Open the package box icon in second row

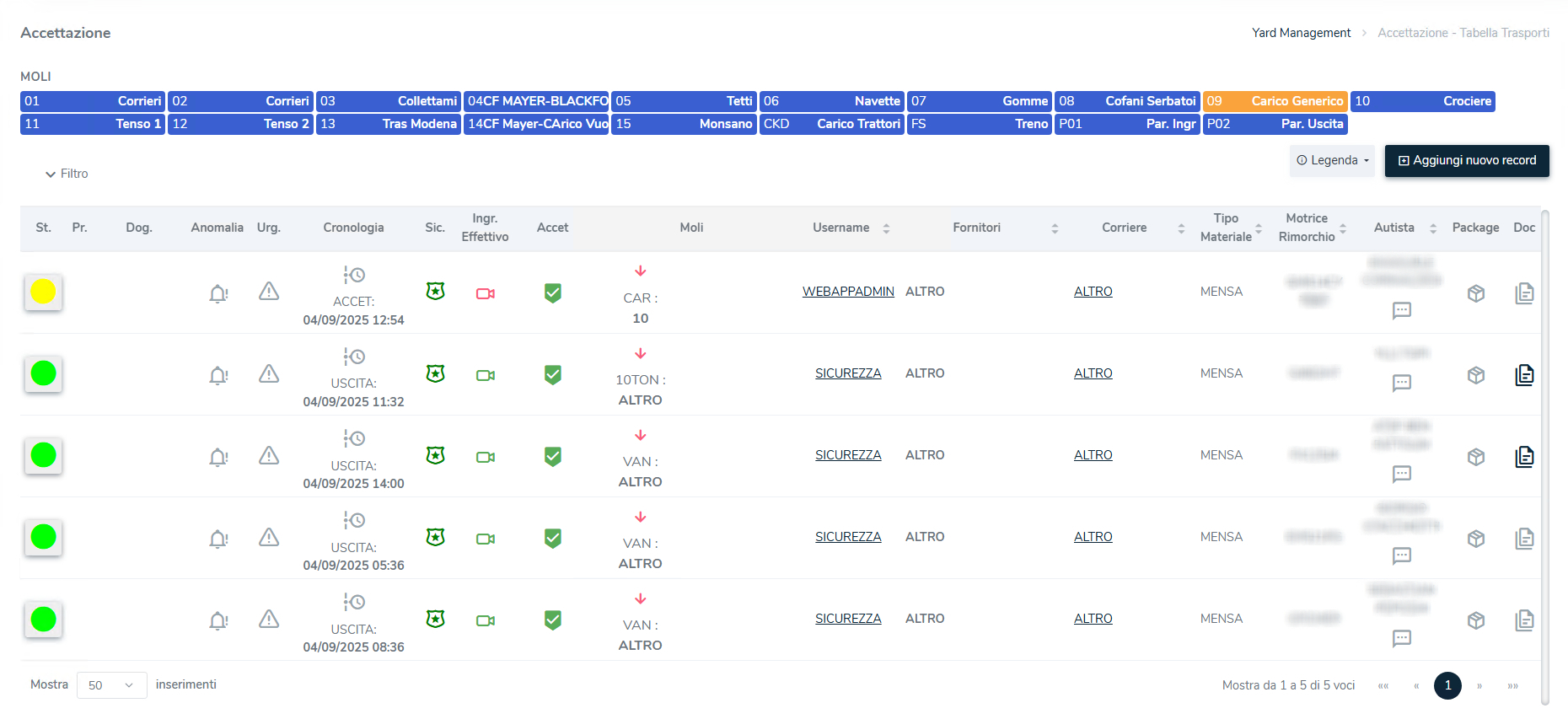click(1475, 375)
